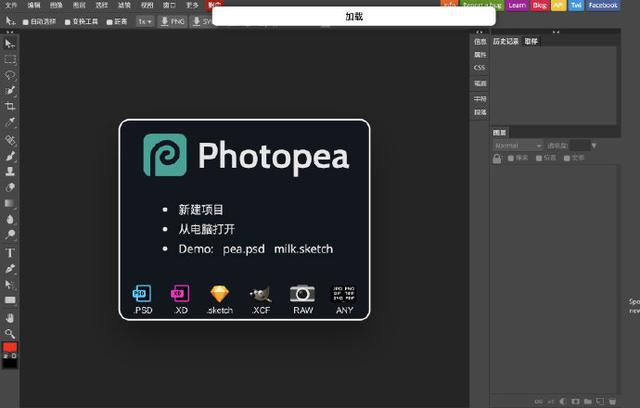Screen dimensions: 640x408
Task: Collapse the left toolbar double-arrow
Action: pos(10,32)
